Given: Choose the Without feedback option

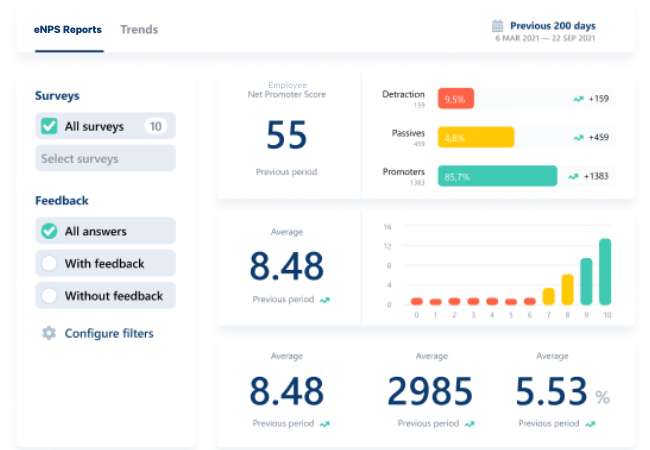Looking at the screenshot, I should (49, 295).
